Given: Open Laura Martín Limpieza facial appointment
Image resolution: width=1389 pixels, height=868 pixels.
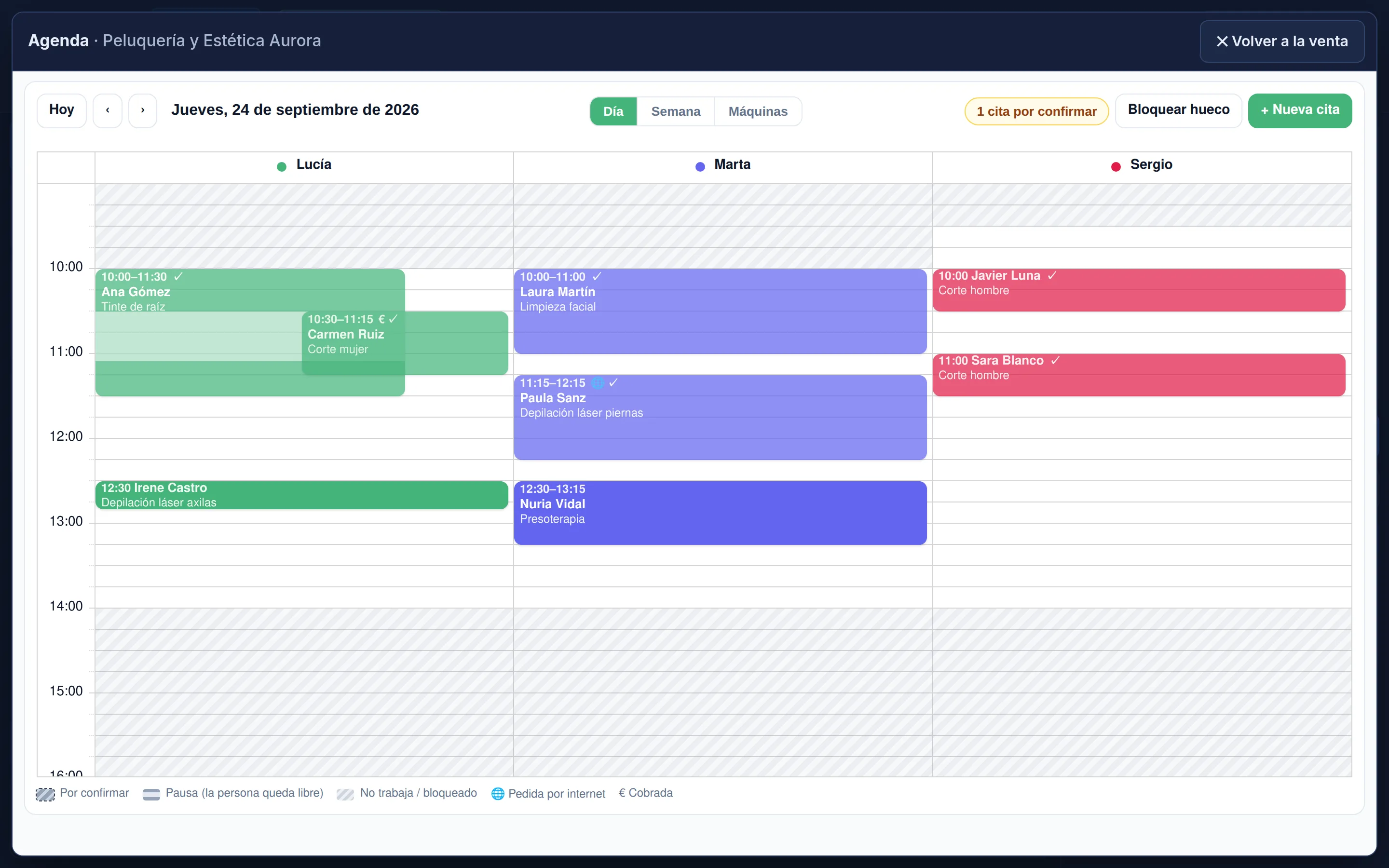Looking at the screenshot, I should tap(721, 311).
